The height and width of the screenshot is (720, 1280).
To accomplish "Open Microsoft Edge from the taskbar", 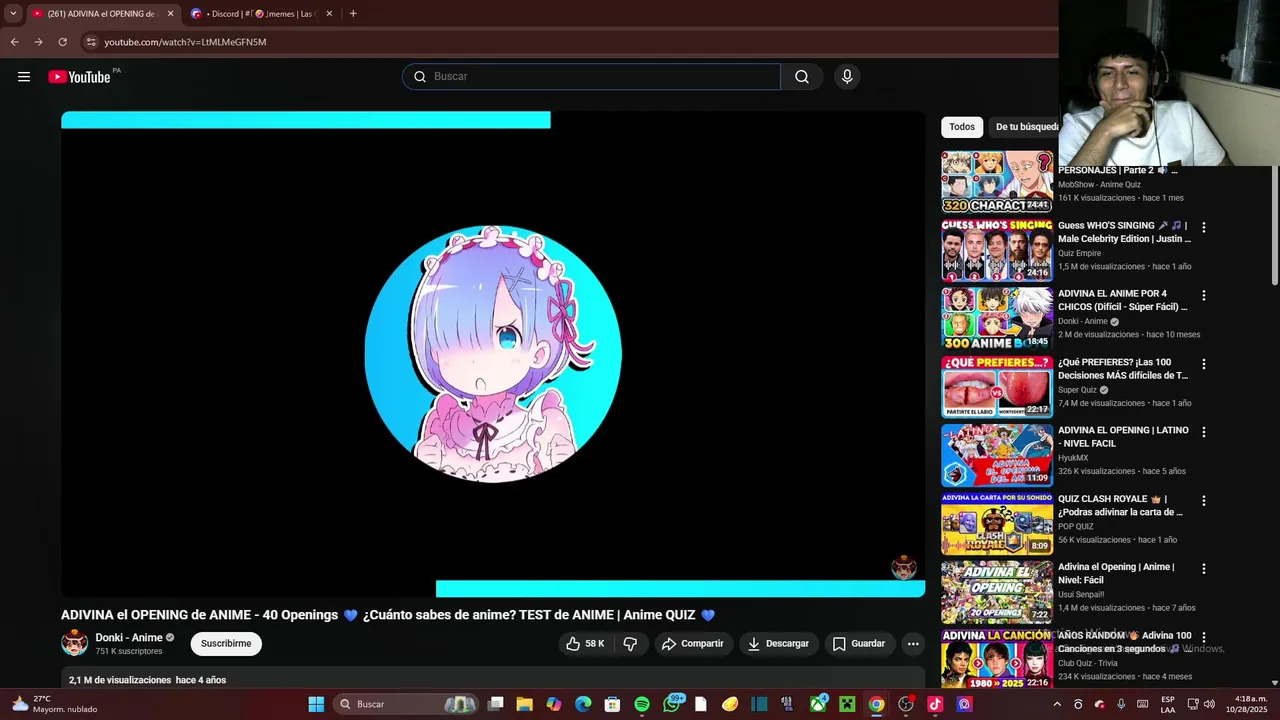I will coord(583,704).
